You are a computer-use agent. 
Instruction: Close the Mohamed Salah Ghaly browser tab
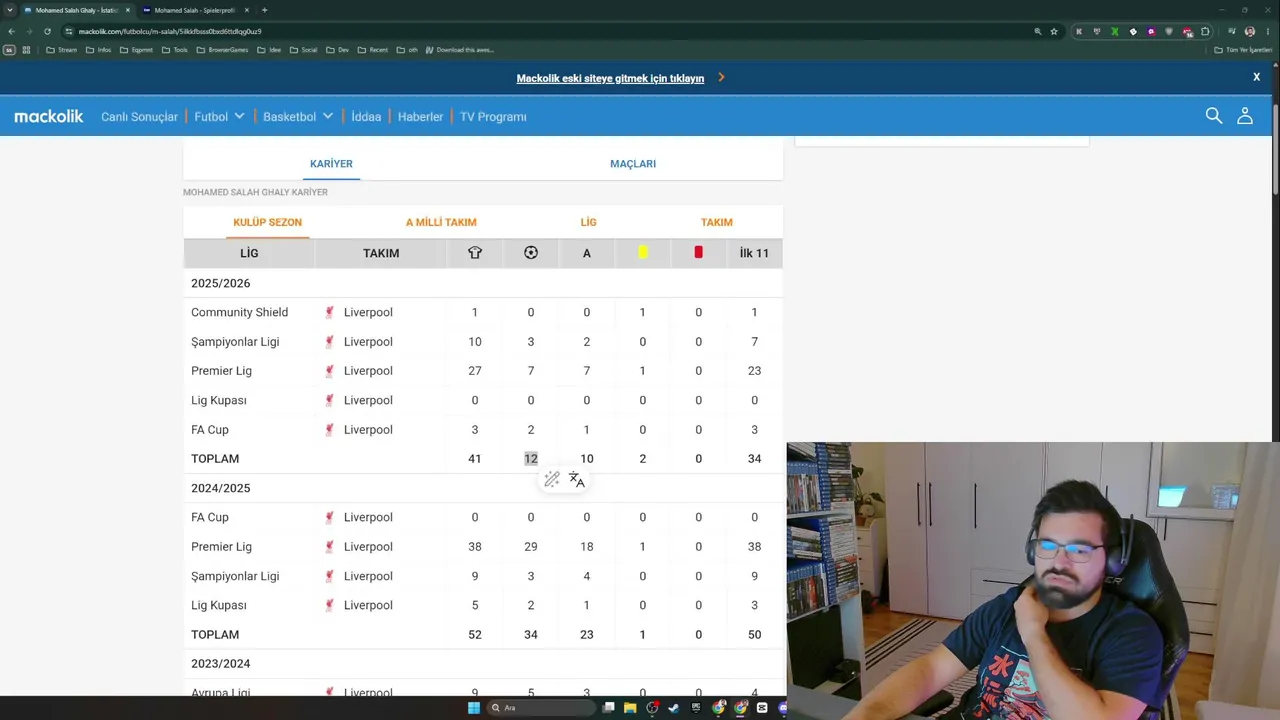pos(127,10)
